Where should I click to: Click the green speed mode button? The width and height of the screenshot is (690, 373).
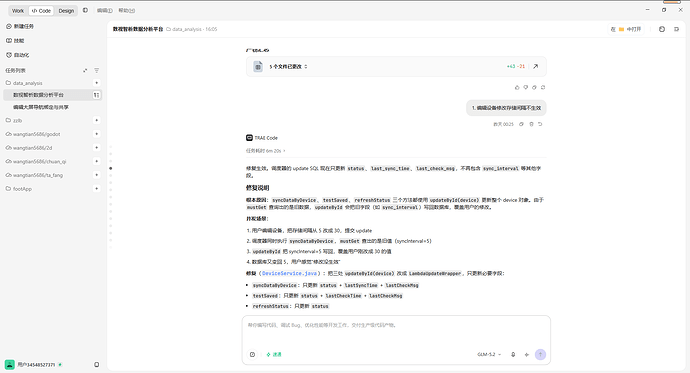click(x=274, y=355)
